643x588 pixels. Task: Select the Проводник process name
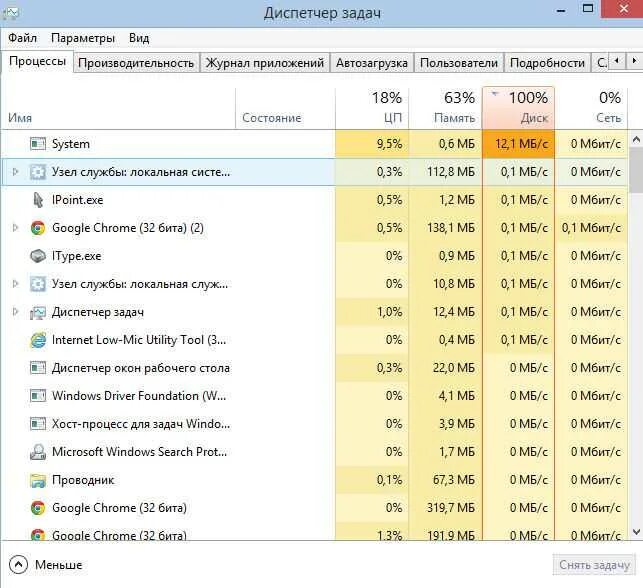click(83, 480)
